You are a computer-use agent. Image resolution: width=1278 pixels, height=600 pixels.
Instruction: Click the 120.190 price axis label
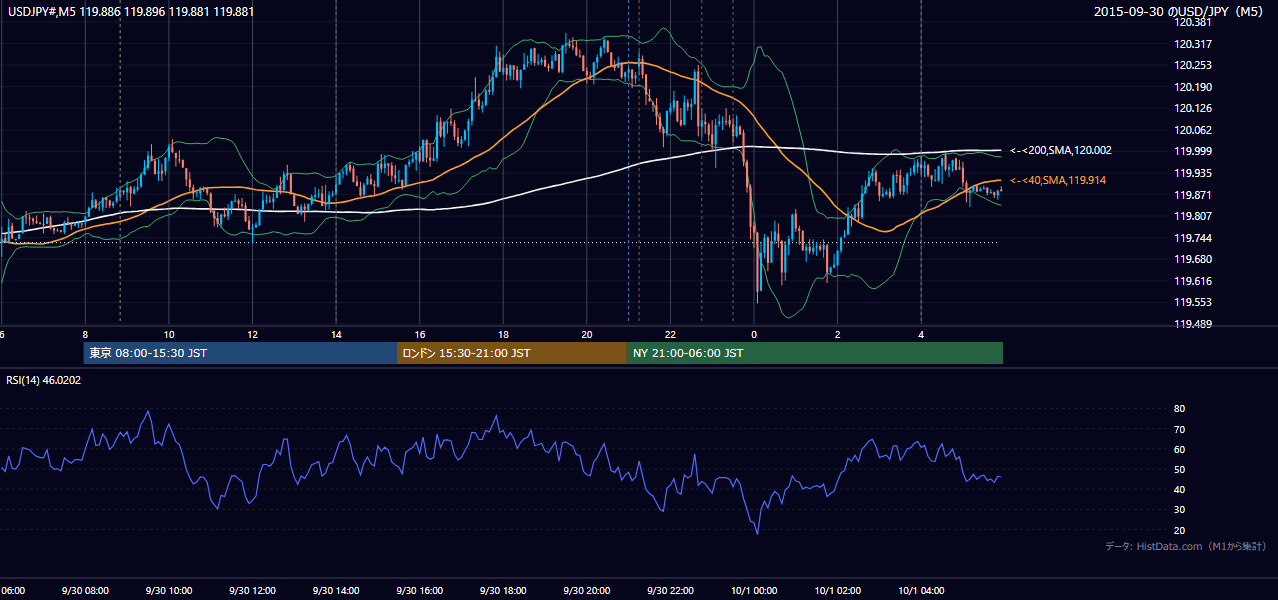pyautogui.click(x=1195, y=87)
